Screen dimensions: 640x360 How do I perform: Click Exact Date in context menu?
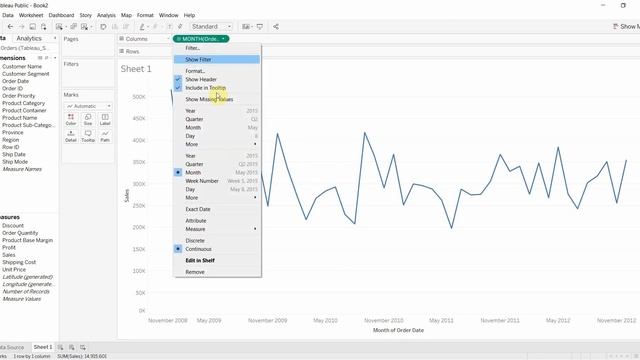tap(217, 209)
